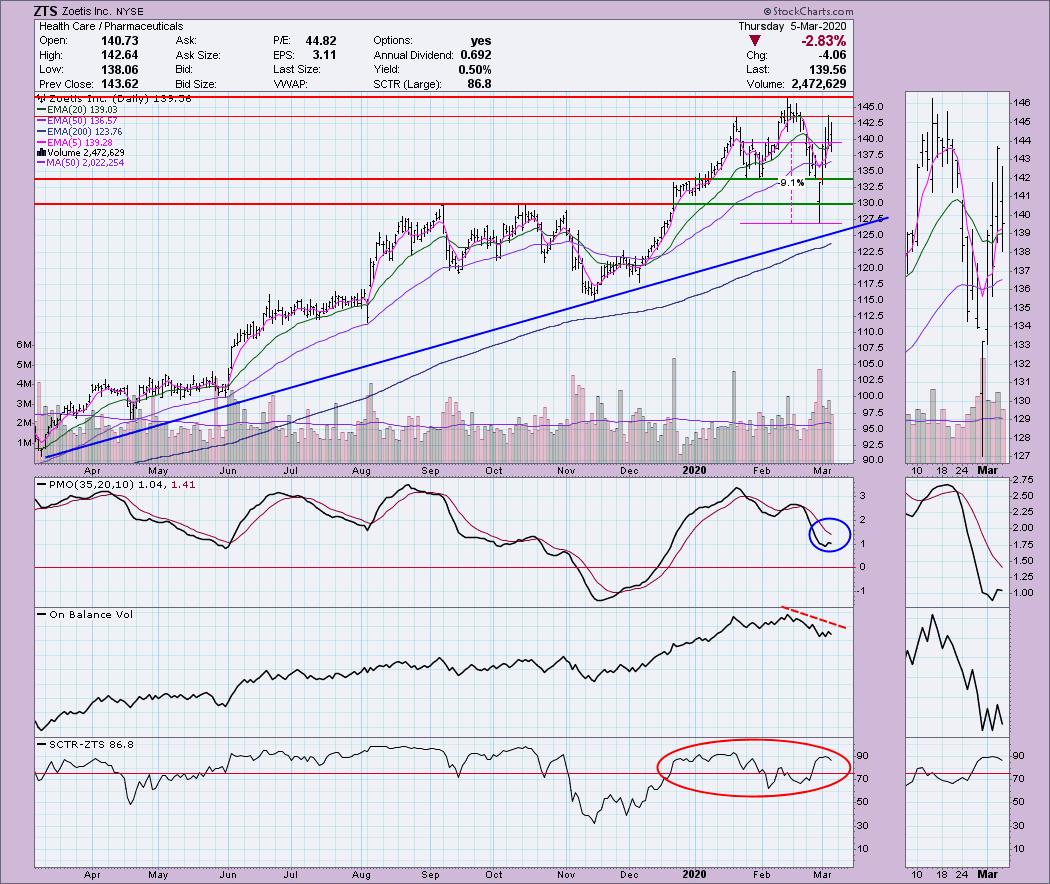Viewport: 1050px width, 884px height.
Task: Click the 3M volume axis label
Action: coord(24,404)
